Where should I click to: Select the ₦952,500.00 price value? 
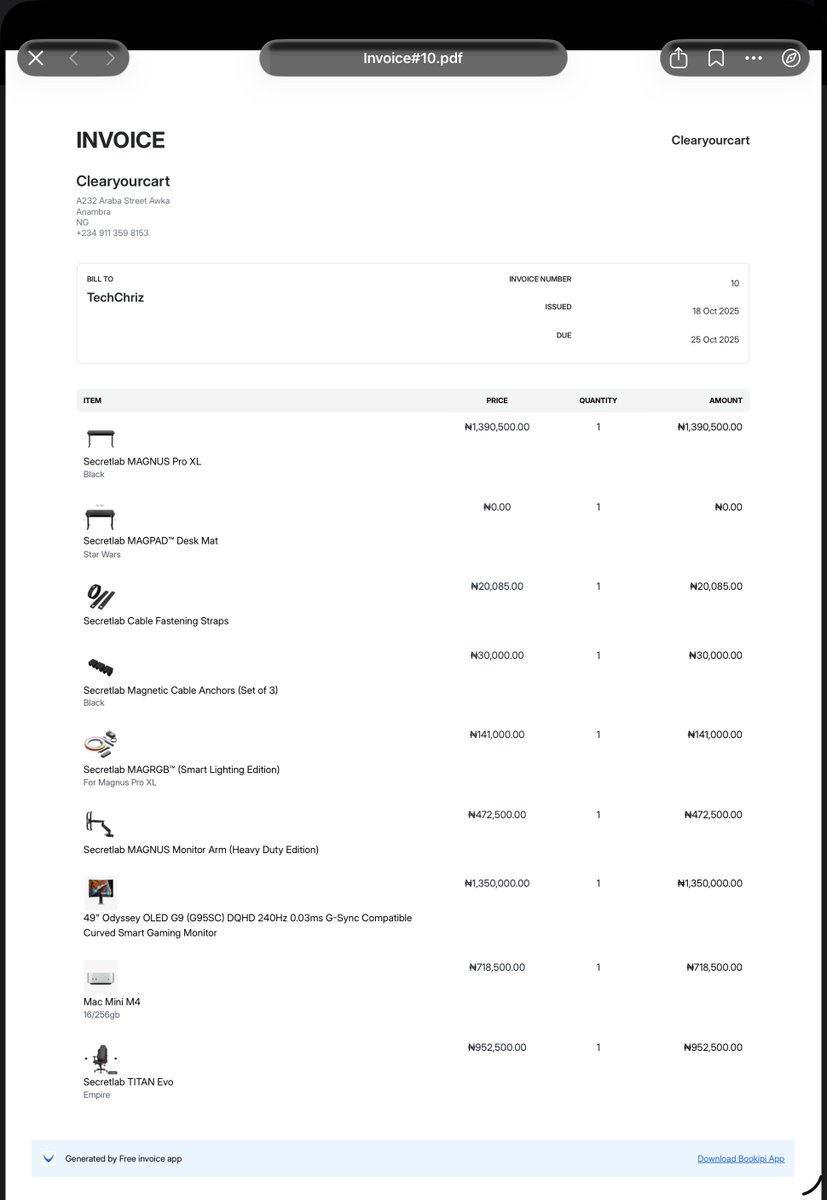click(x=497, y=1048)
